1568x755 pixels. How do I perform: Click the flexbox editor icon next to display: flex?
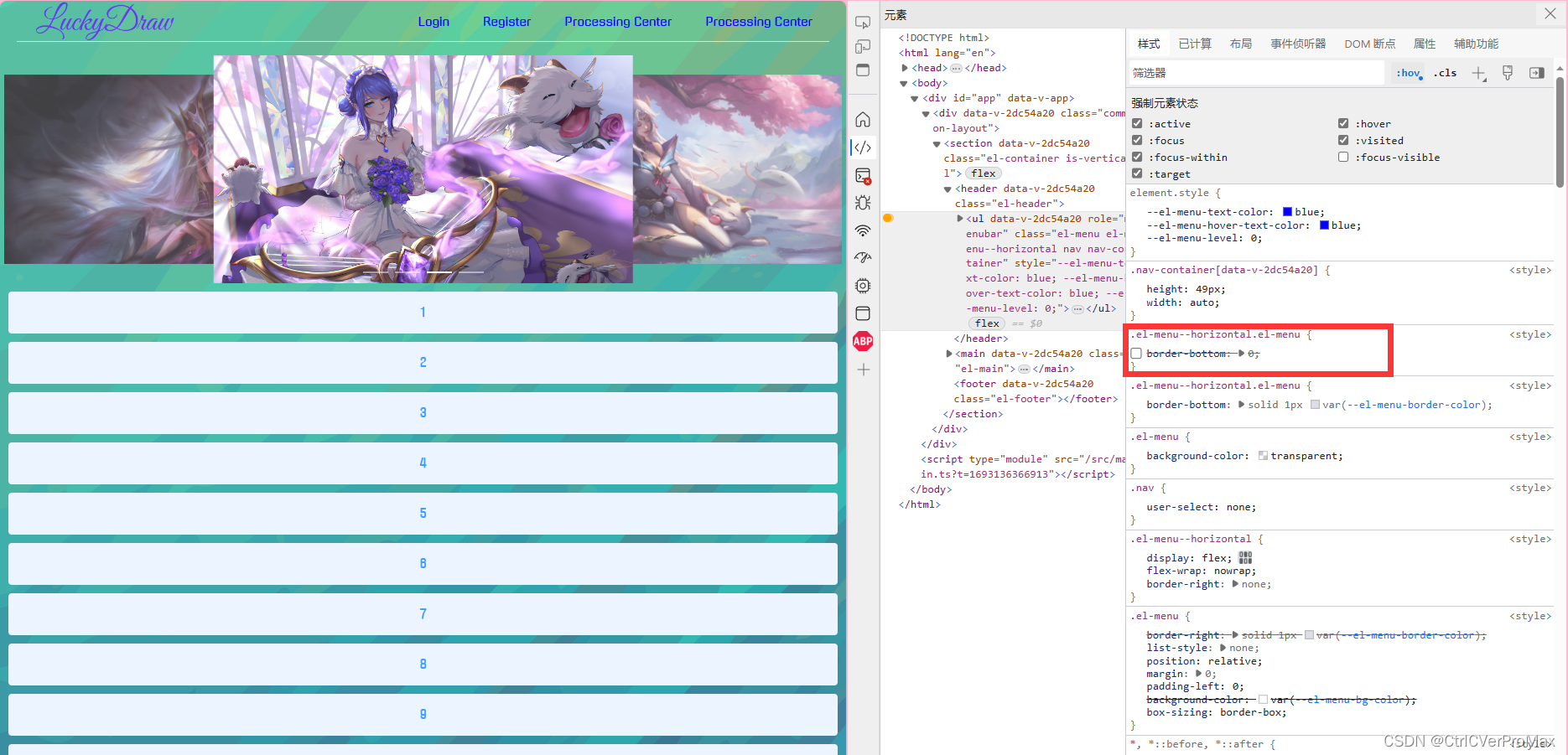tap(1245, 558)
